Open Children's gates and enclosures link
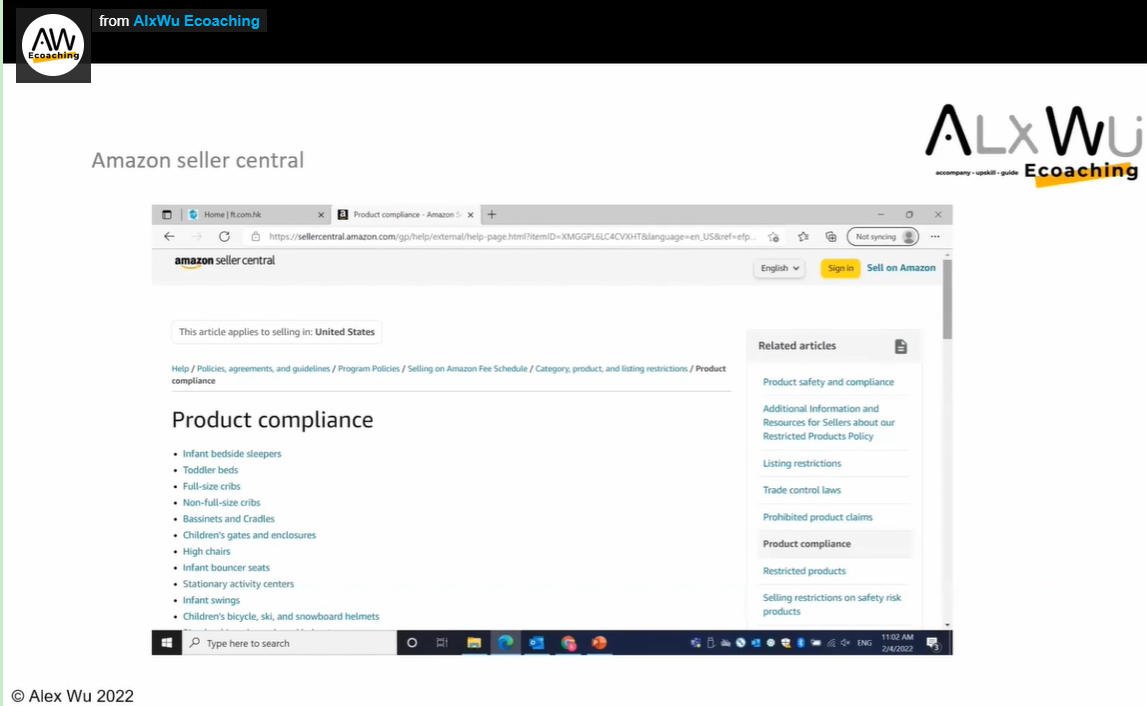 [249, 535]
